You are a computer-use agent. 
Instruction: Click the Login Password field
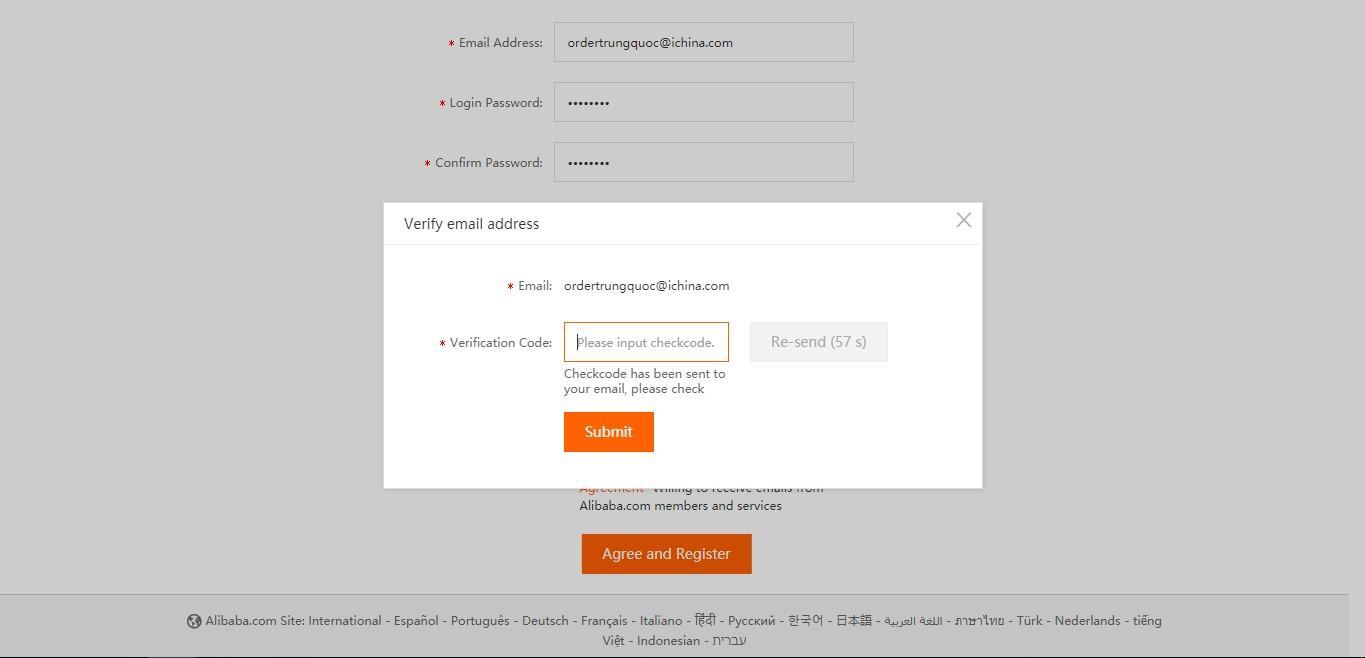703,102
